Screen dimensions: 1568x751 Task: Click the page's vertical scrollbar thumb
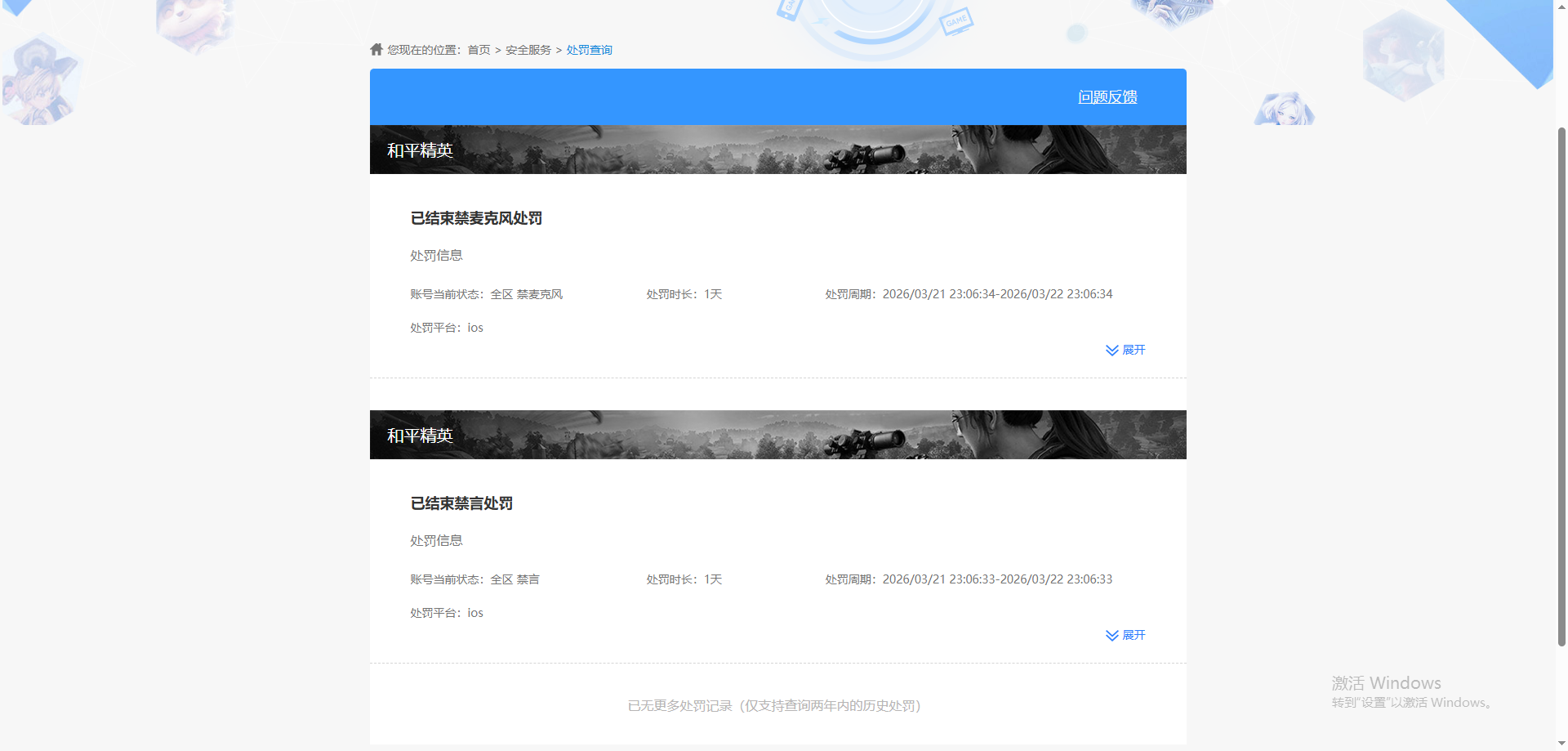pyautogui.click(x=1561, y=386)
